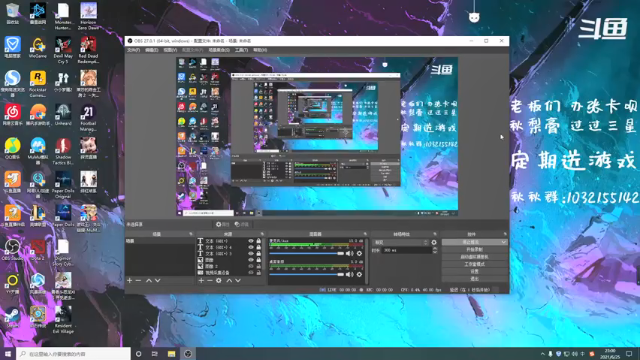Open 桌面音频 audio settings gear
The height and width of the screenshot is (360, 640).
click(359, 274)
